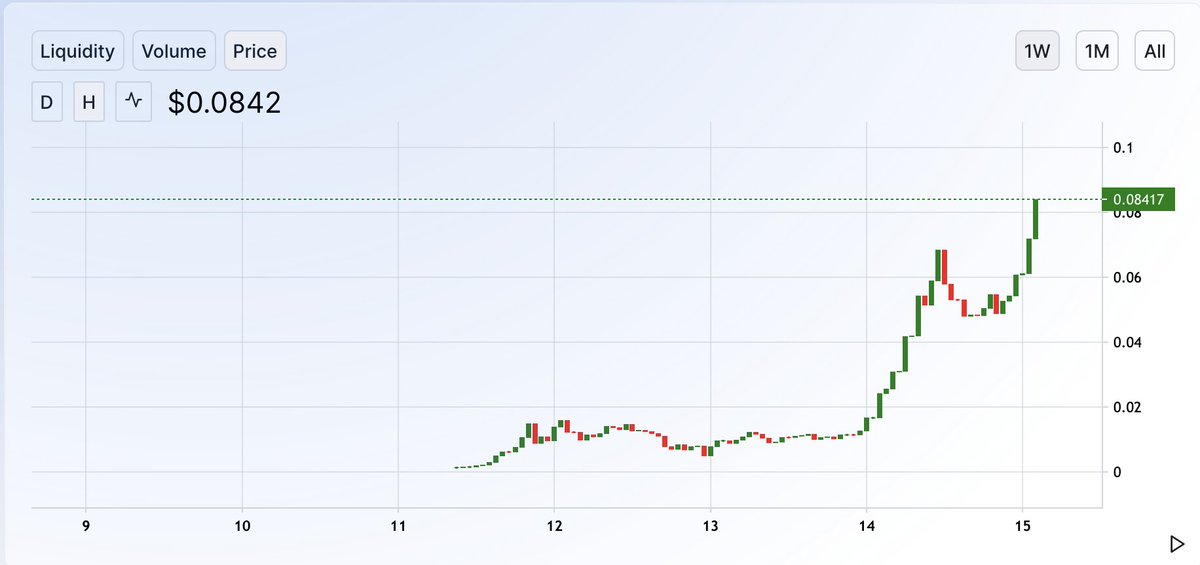Set time range to 1M
Image resolution: width=1200 pixels, height=565 pixels.
1097,52
